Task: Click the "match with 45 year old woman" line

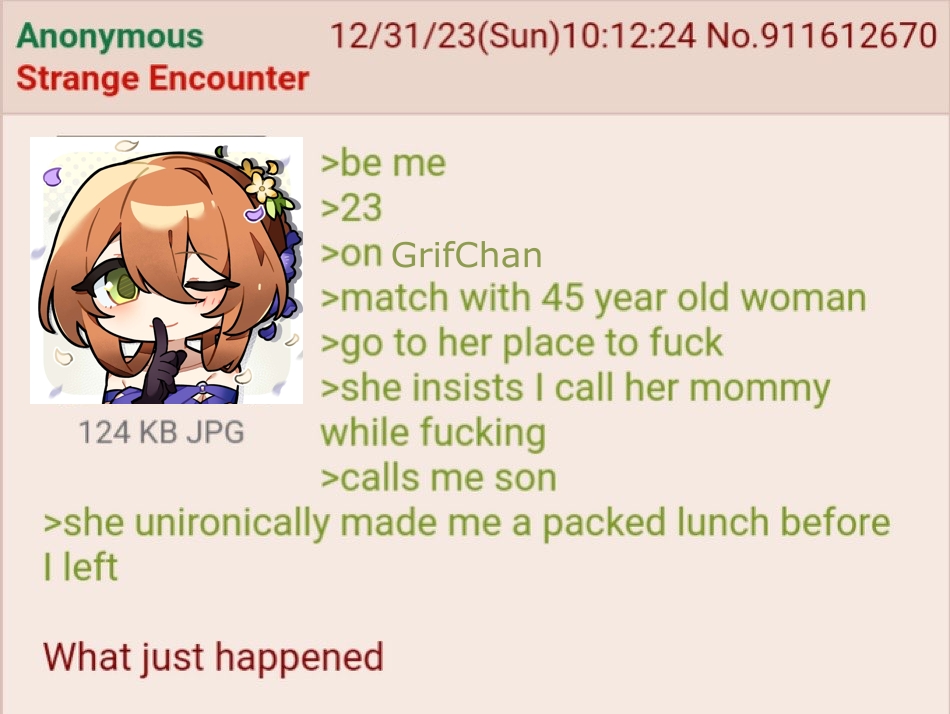Action: click(594, 298)
